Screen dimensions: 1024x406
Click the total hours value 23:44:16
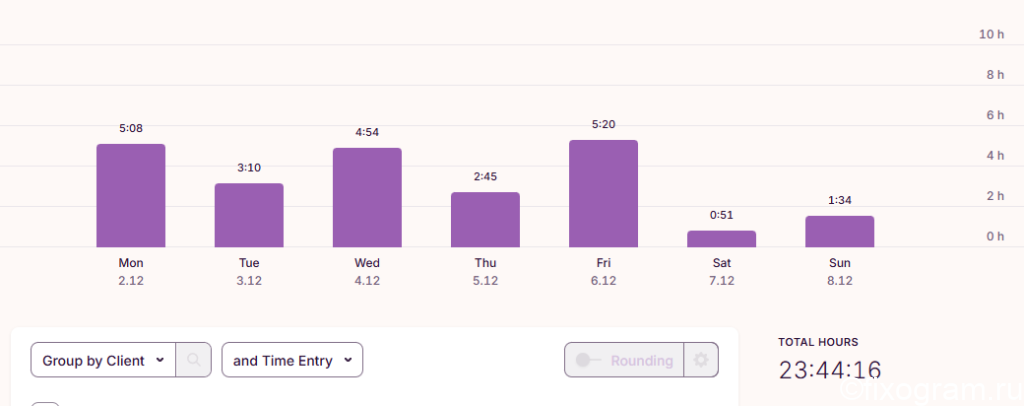click(830, 369)
